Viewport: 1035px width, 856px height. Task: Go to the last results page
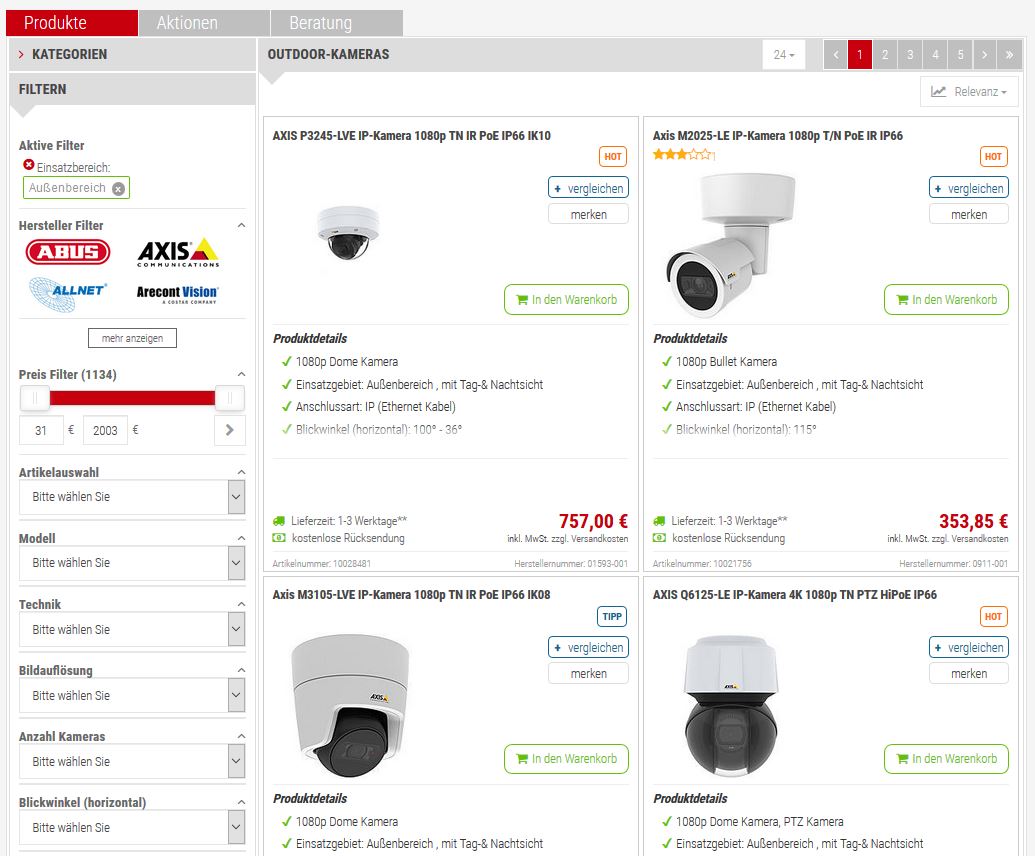click(1009, 55)
